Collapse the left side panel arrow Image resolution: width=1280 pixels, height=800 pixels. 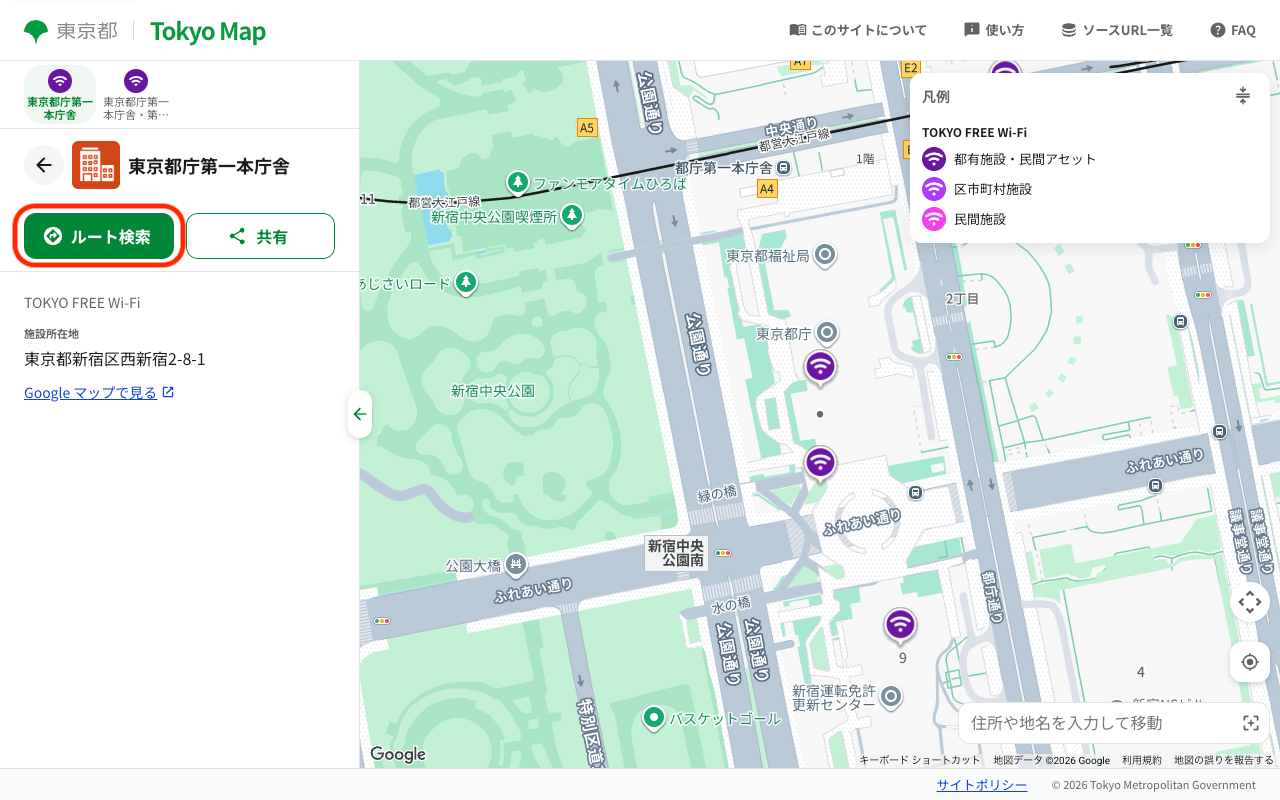click(360, 414)
